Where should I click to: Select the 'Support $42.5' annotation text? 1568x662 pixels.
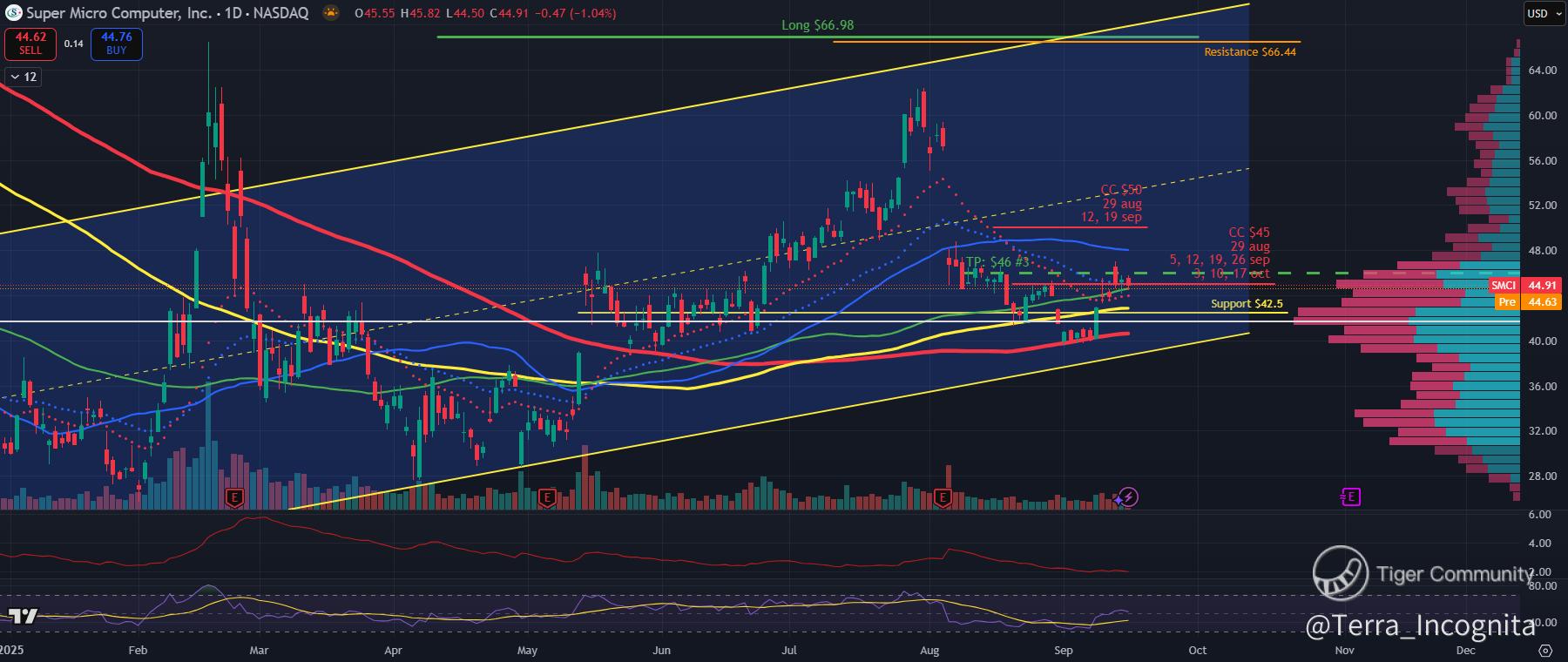click(x=1247, y=304)
